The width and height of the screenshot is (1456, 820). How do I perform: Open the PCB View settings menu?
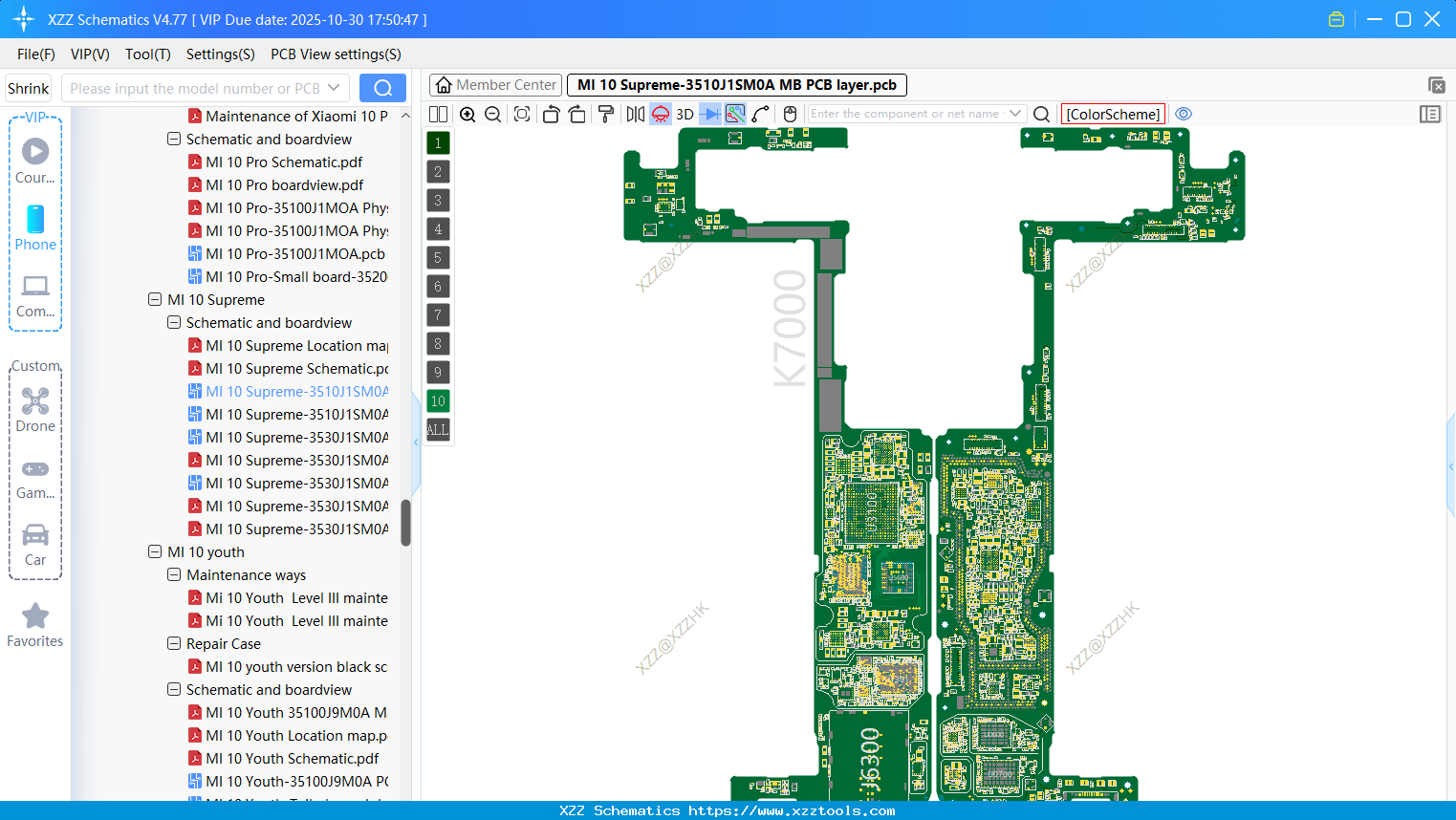[x=335, y=54]
